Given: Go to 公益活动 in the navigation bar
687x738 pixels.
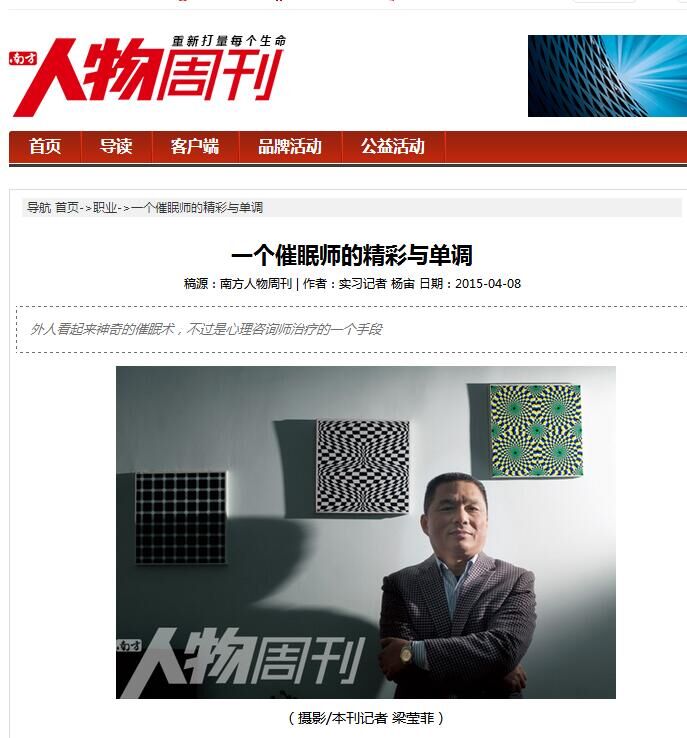Looking at the screenshot, I should 393,146.
